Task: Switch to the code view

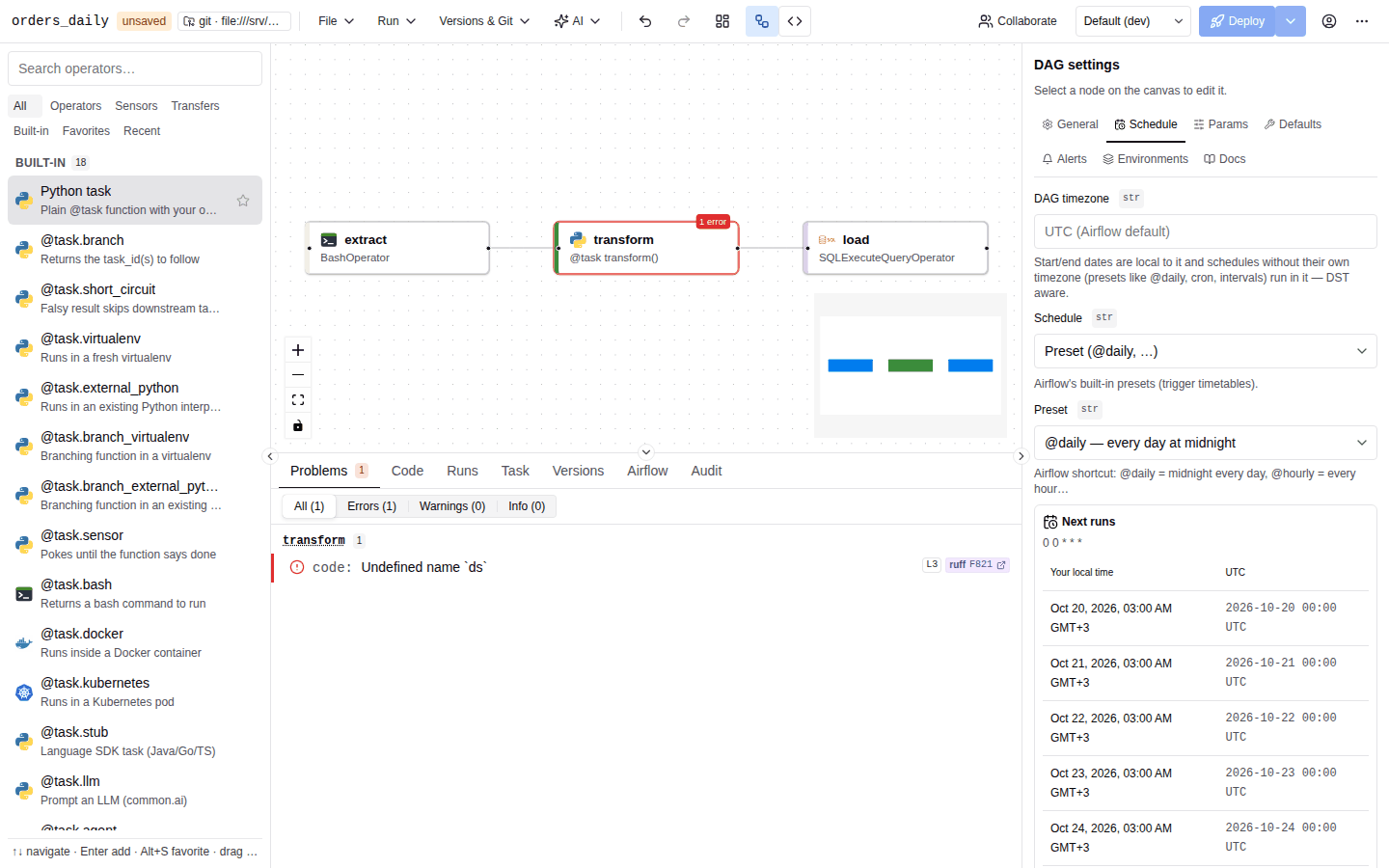Action: click(x=795, y=21)
